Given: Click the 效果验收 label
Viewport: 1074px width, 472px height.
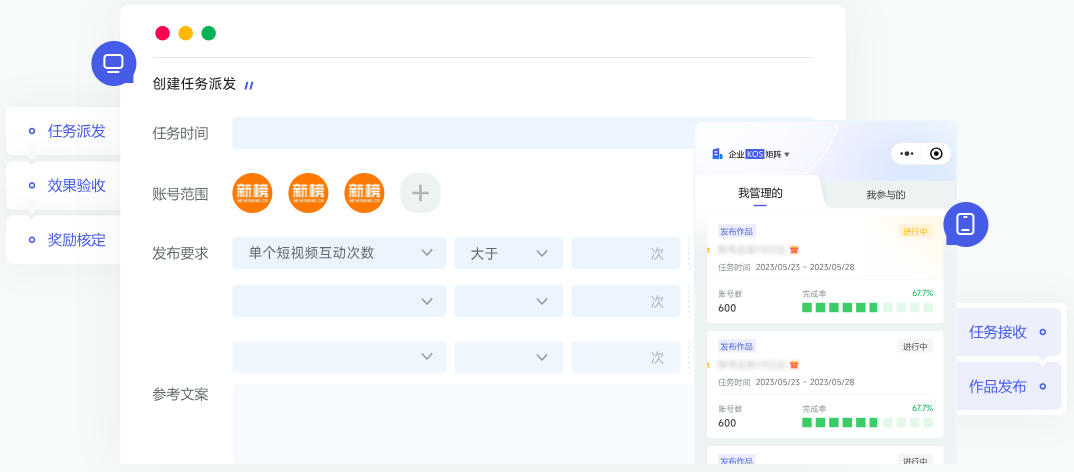Looking at the screenshot, I should pyautogui.click(x=76, y=185).
